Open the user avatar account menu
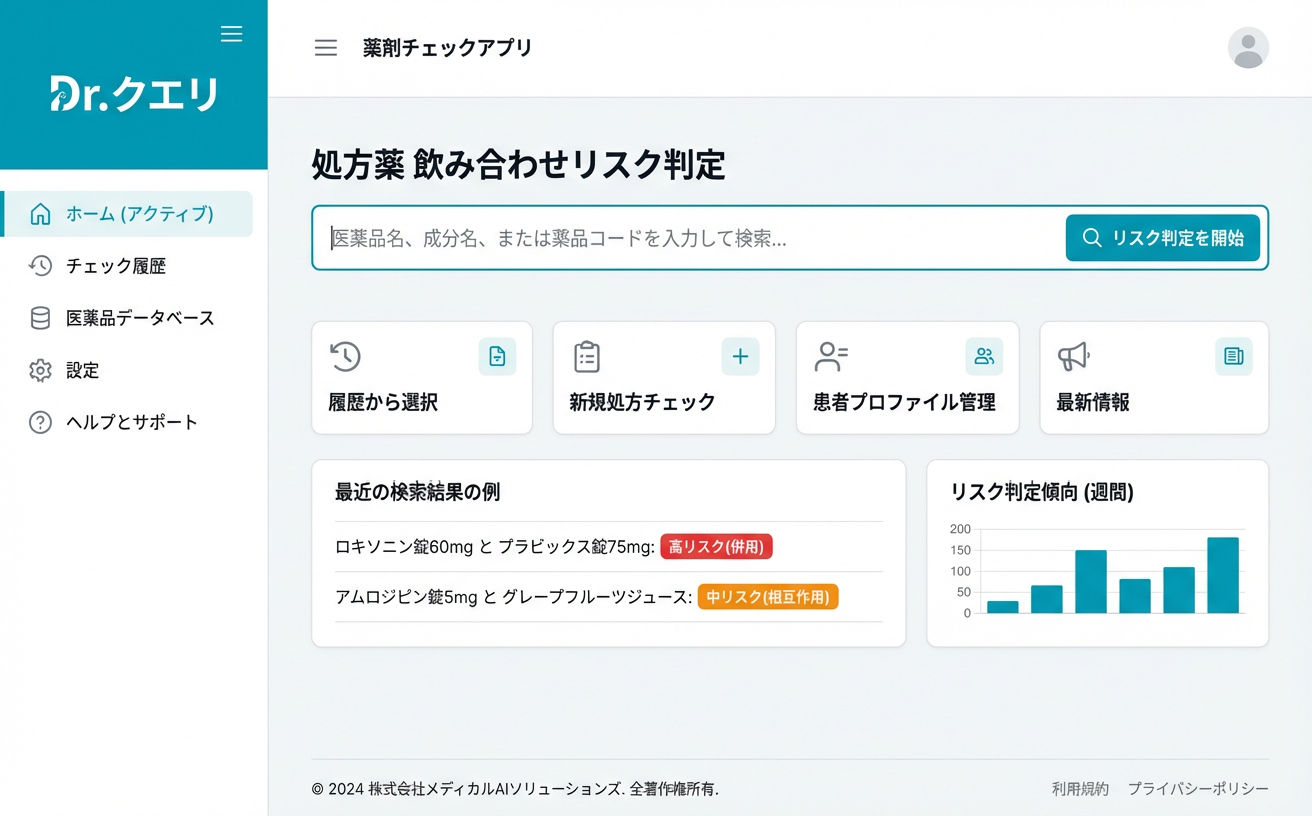This screenshot has height=816, width=1312. click(1248, 48)
